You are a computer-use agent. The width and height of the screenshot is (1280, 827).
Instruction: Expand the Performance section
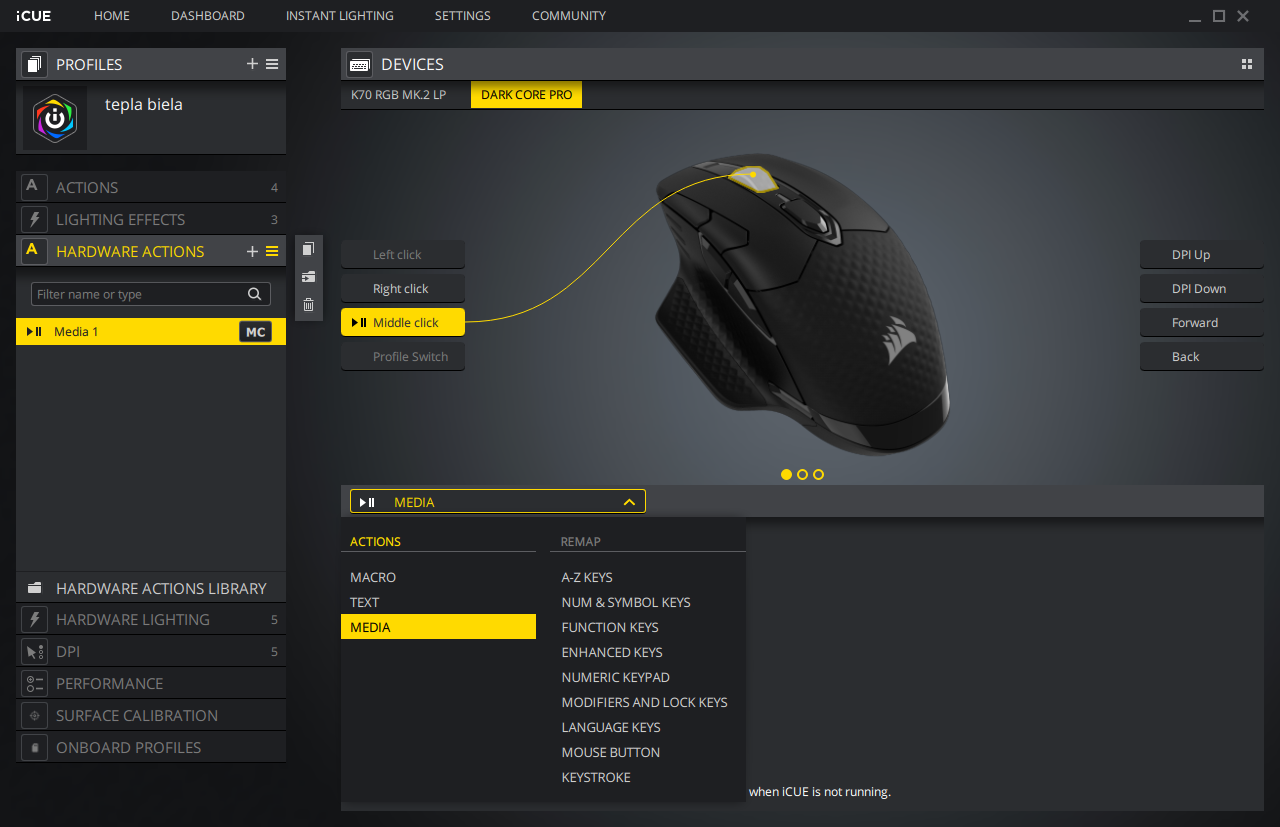point(151,683)
